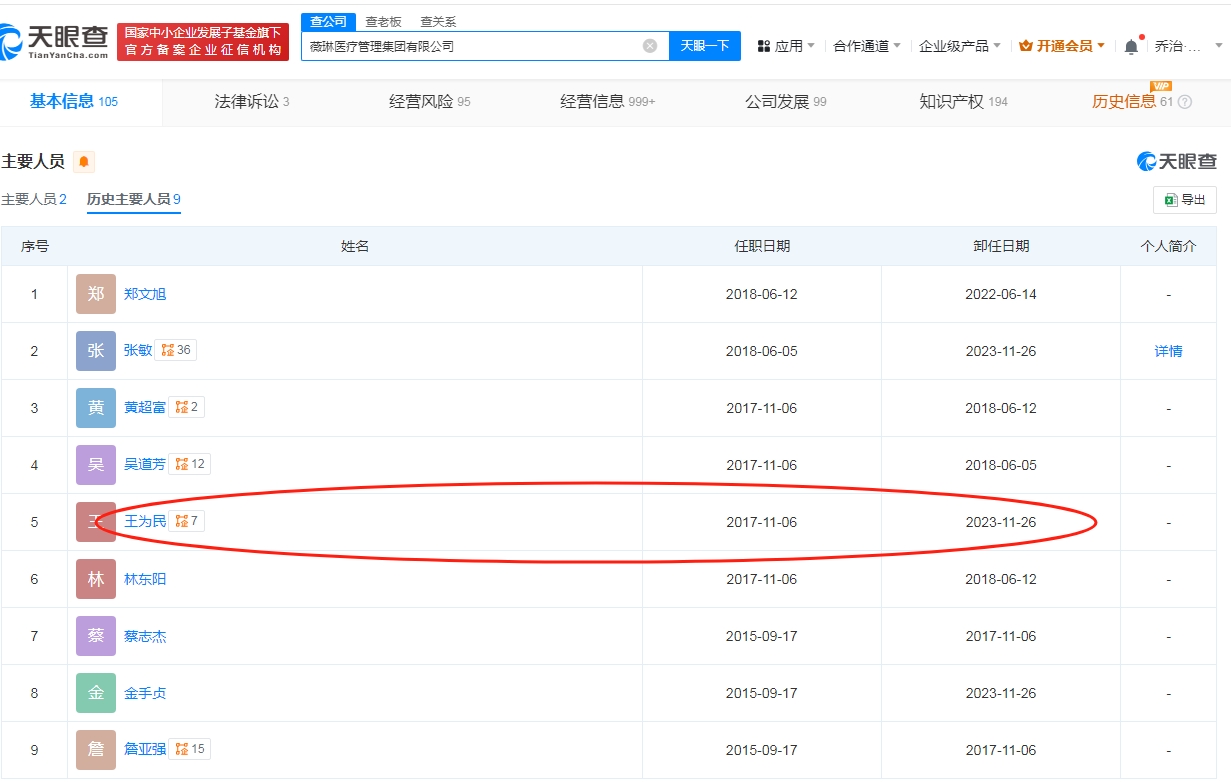The image size is (1231, 782).
Task: Switch to 公司发展 tab
Action: [x=786, y=102]
